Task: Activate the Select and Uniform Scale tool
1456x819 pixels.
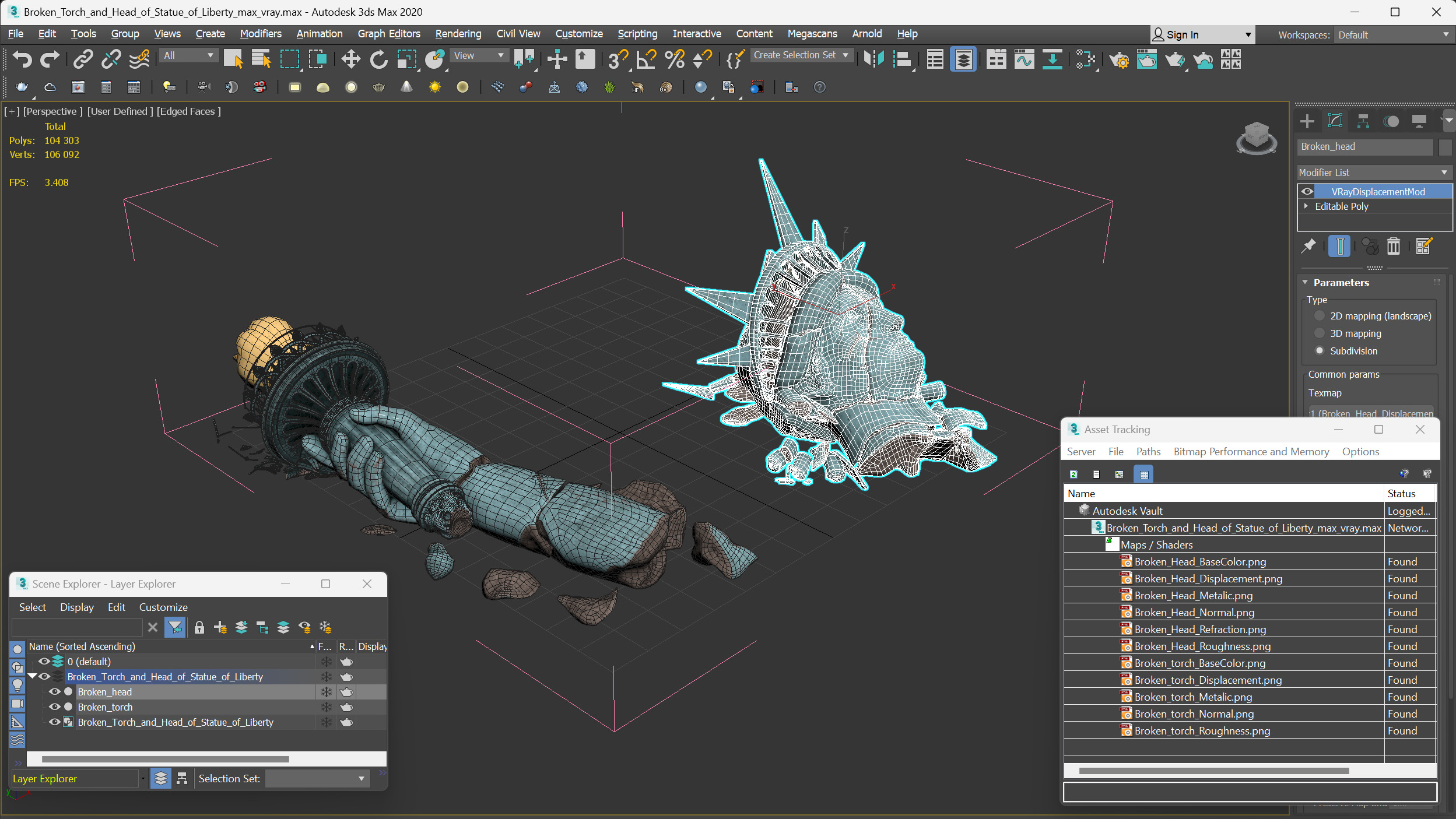Action: (x=406, y=59)
